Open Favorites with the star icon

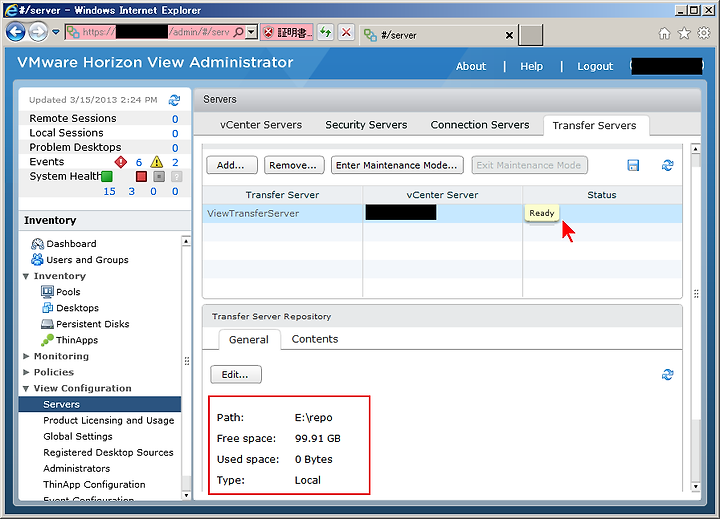[684, 33]
